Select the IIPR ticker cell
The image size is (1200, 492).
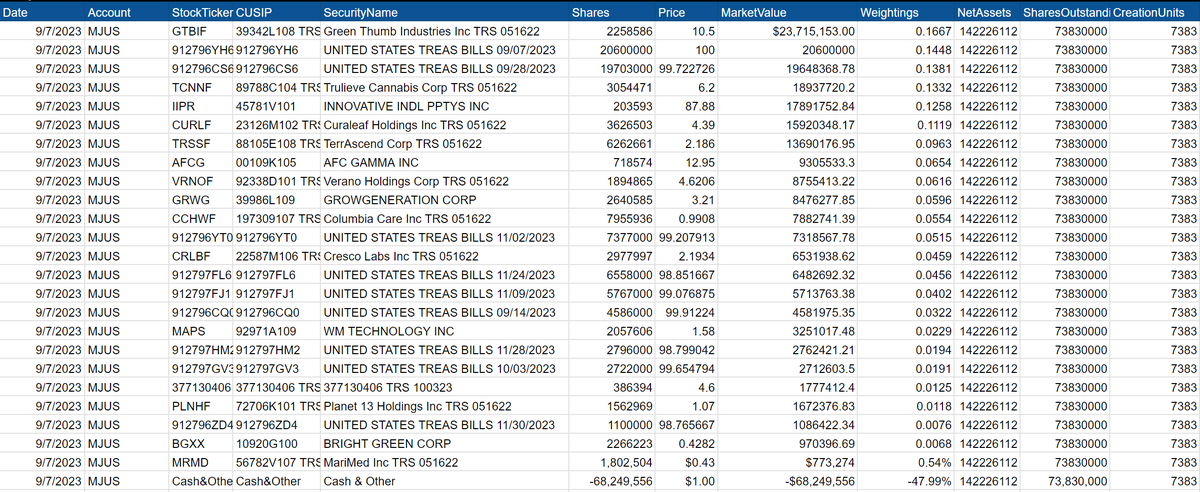(184, 106)
